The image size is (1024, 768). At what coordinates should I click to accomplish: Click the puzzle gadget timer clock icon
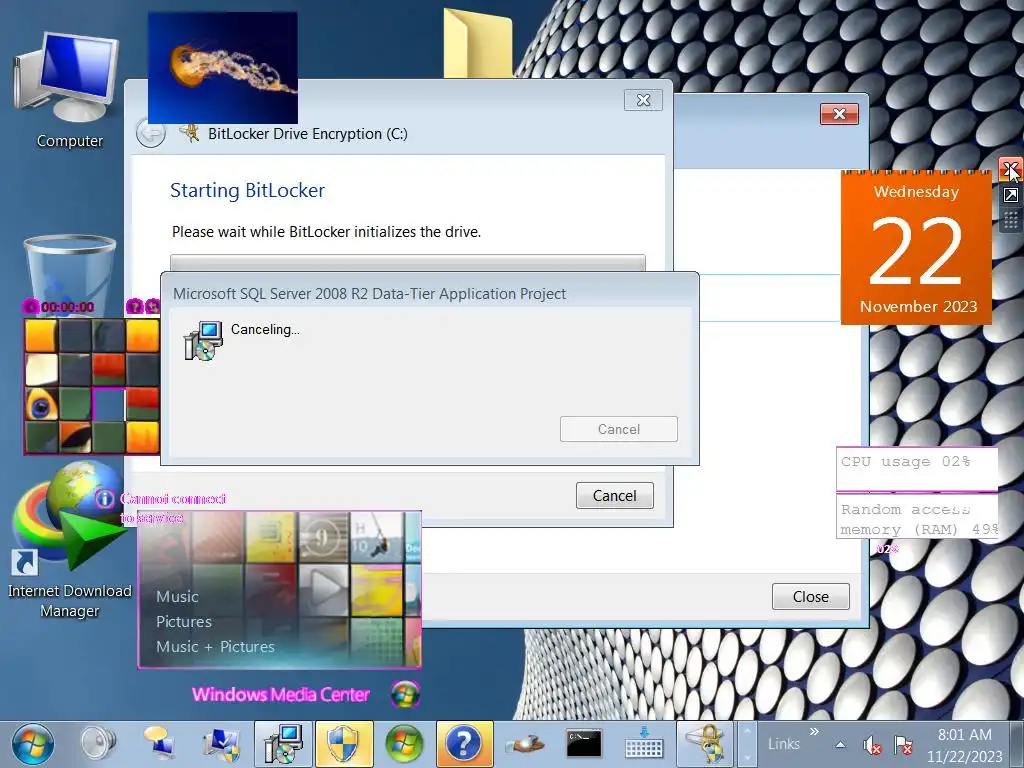pyautogui.click(x=30, y=306)
